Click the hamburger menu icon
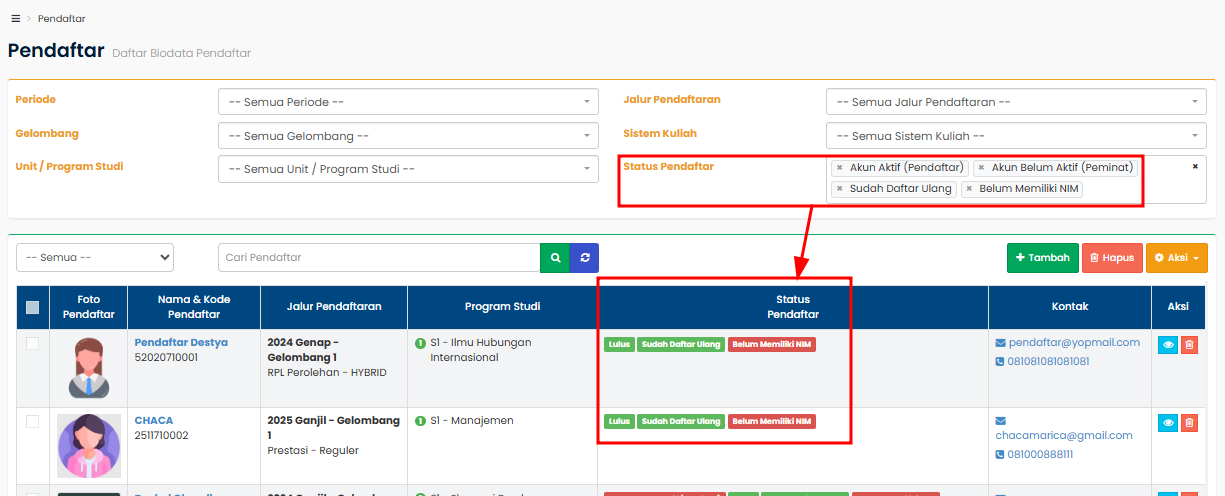 [15, 18]
